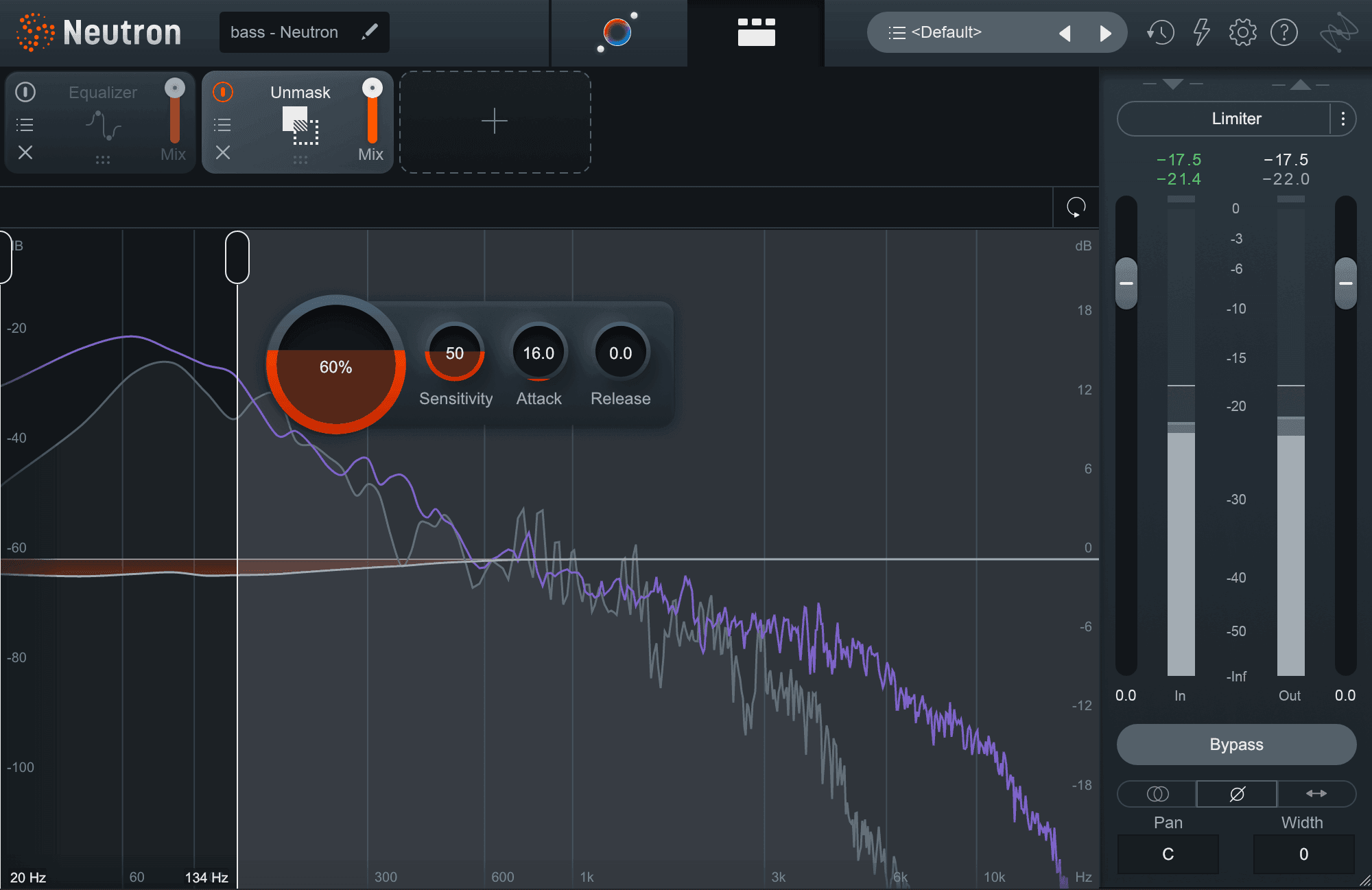This screenshot has height=890, width=1372.
Task: Toggle the Equalizer module power button
Action: 25,91
